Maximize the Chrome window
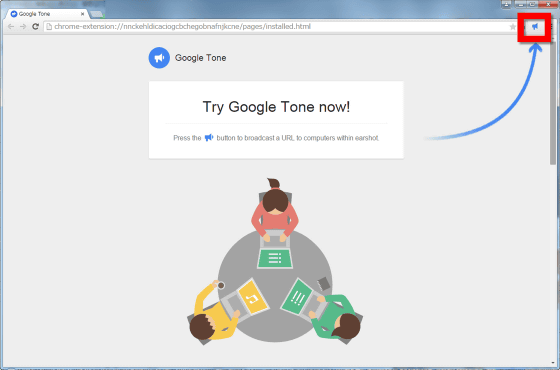560x370 pixels. pos(532,4)
